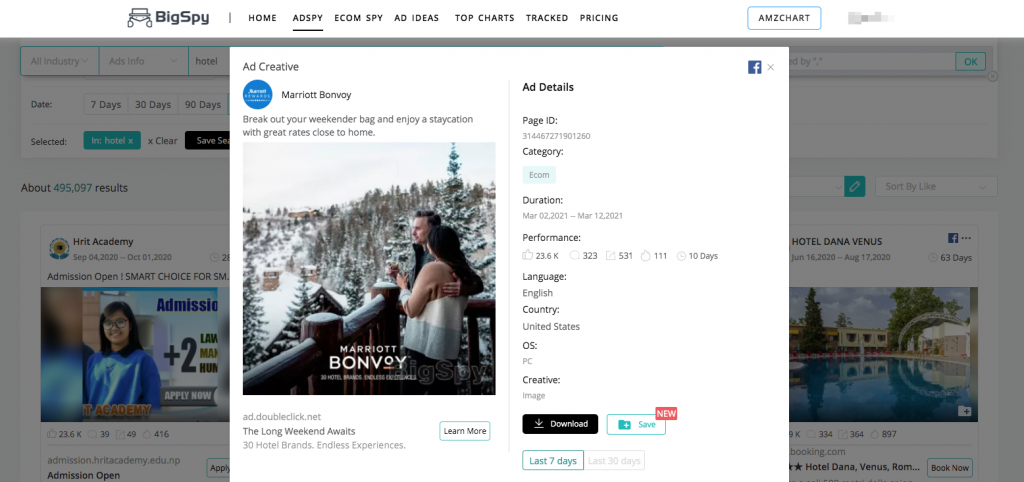Viewport: 1024px width, 482px height.
Task: Click comments icon next to 39
Action: click(x=91, y=434)
